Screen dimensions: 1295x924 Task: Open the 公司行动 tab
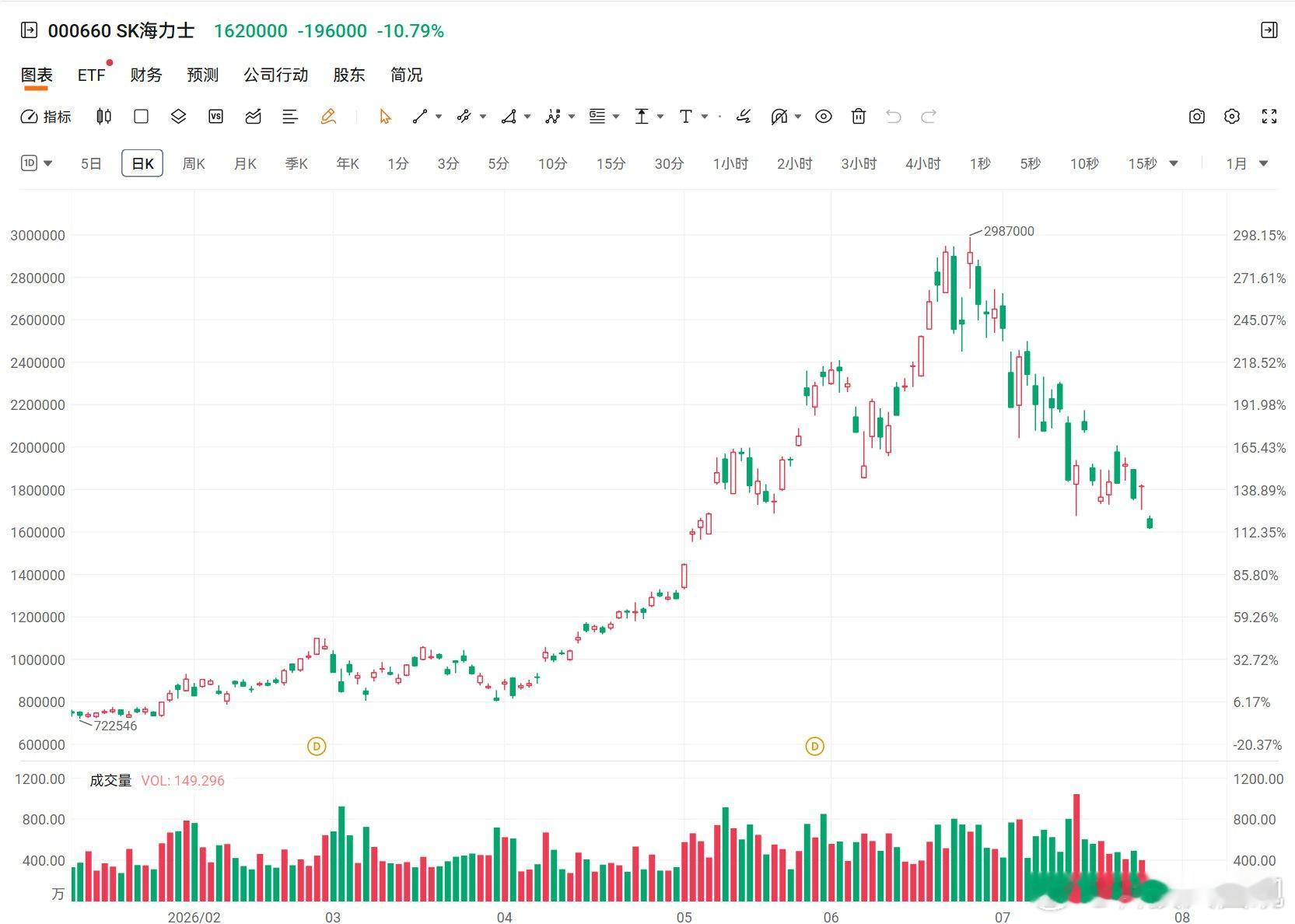(x=276, y=75)
